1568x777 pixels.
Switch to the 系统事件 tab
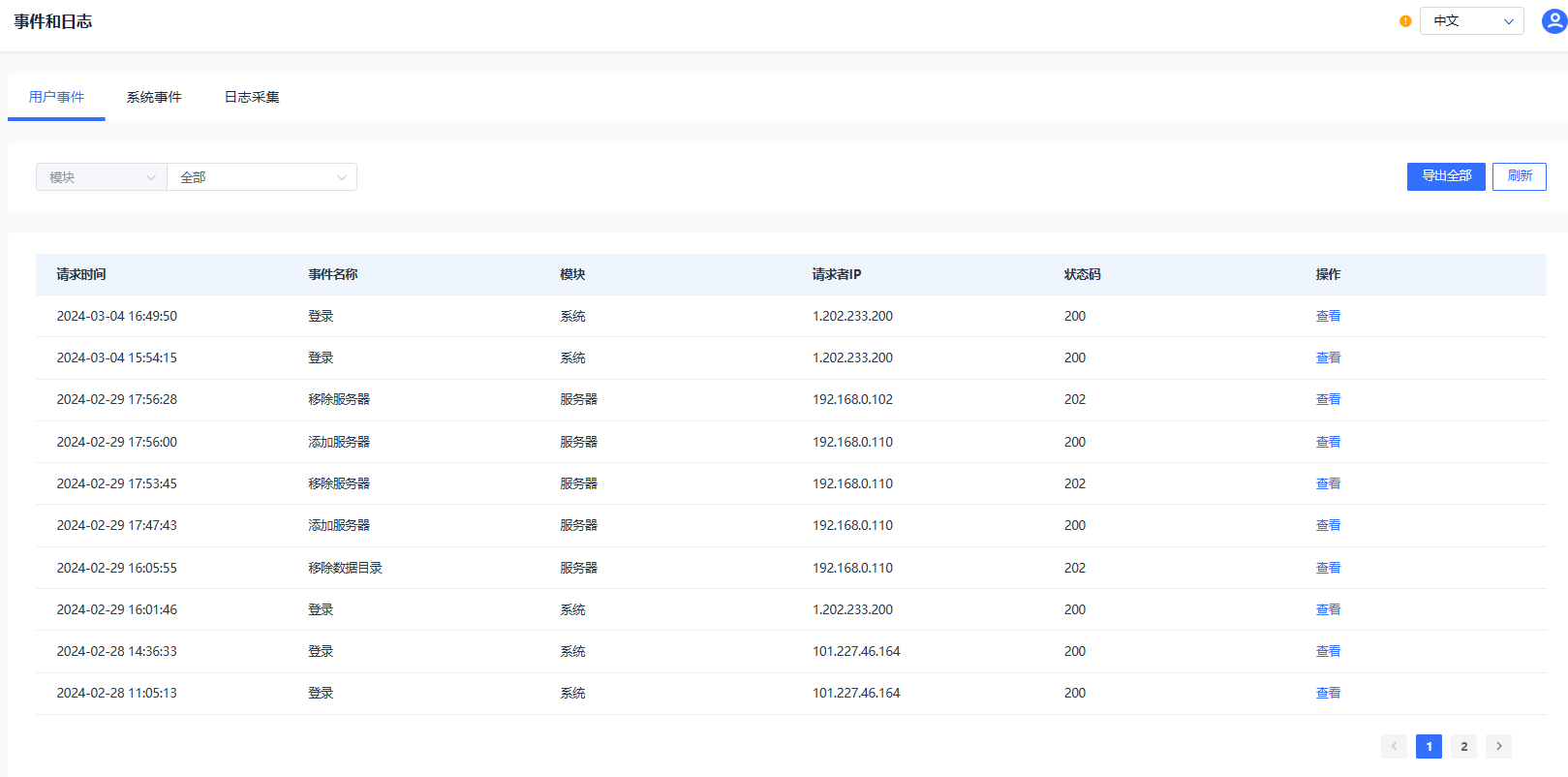154,97
